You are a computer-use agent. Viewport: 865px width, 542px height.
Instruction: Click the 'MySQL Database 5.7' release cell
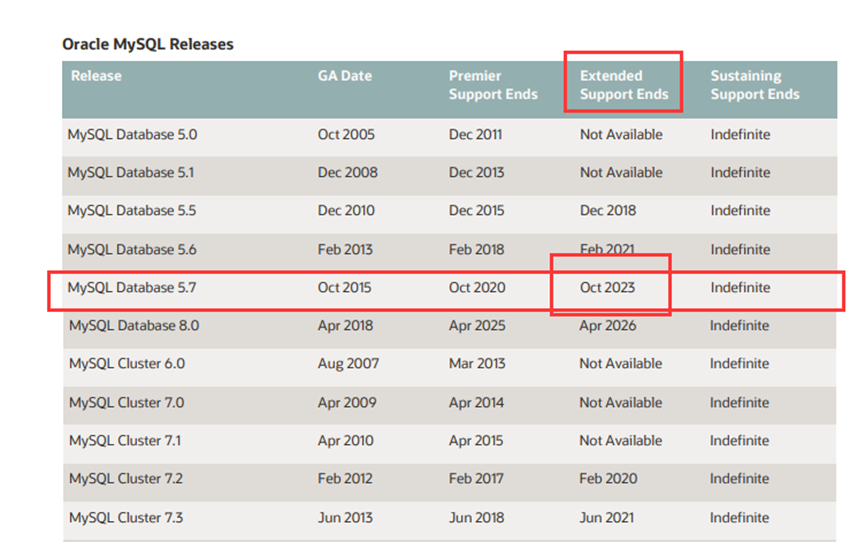click(x=132, y=288)
